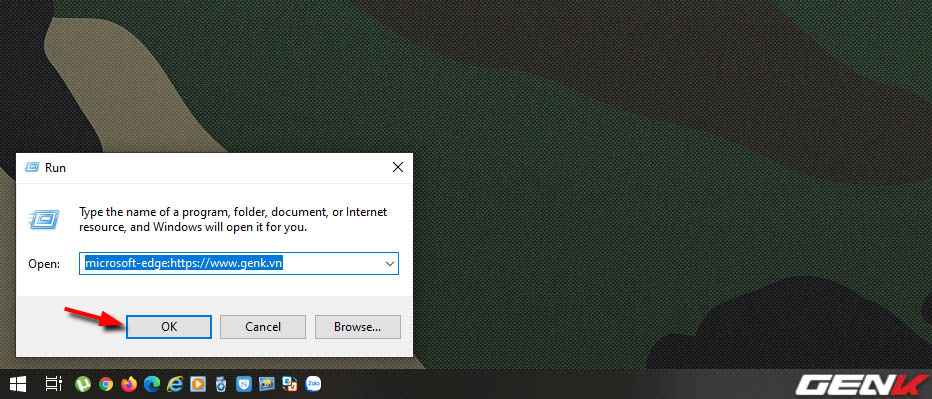Open Zalo from the taskbar
The image size is (932, 399).
(313, 384)
